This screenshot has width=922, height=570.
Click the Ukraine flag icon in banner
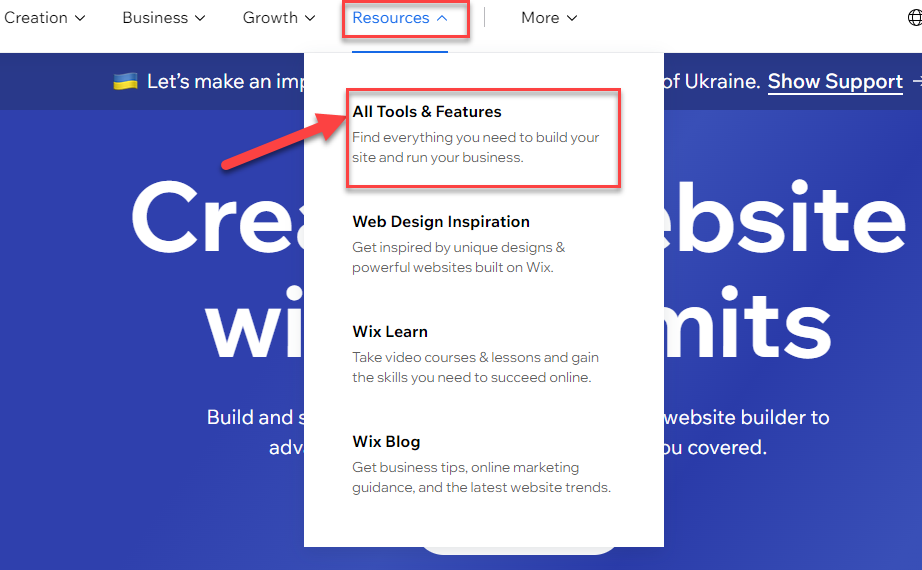(x=125, y=81)
